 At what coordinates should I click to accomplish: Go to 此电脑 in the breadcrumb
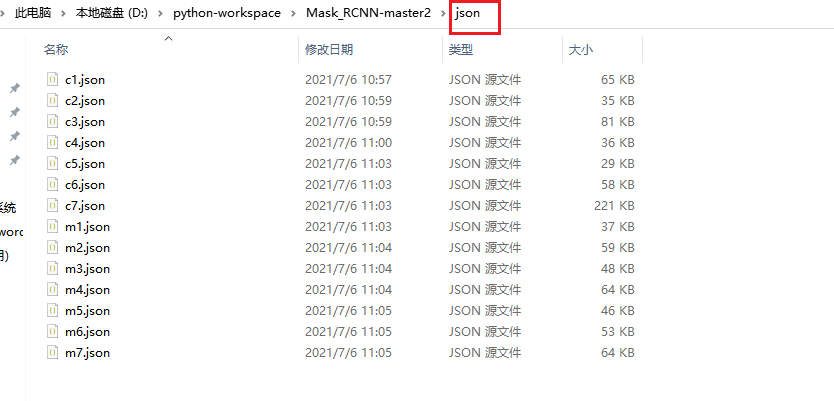click(x=33, y=13)
